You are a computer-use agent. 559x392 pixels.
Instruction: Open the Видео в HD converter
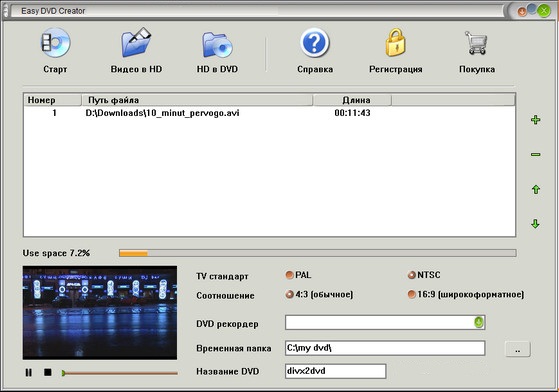point(136,43)
